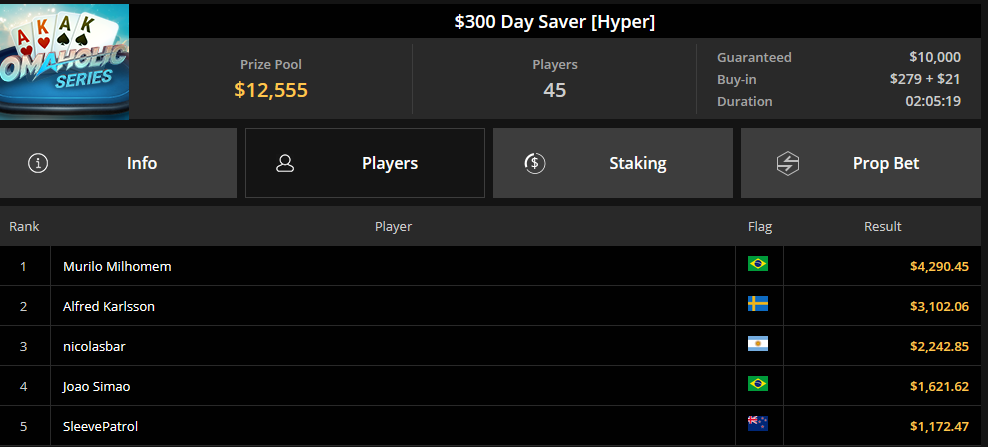Click Argentina flag beside nicolasbar
This screenshot has width=988, height=447.
(x=757, y=344)
